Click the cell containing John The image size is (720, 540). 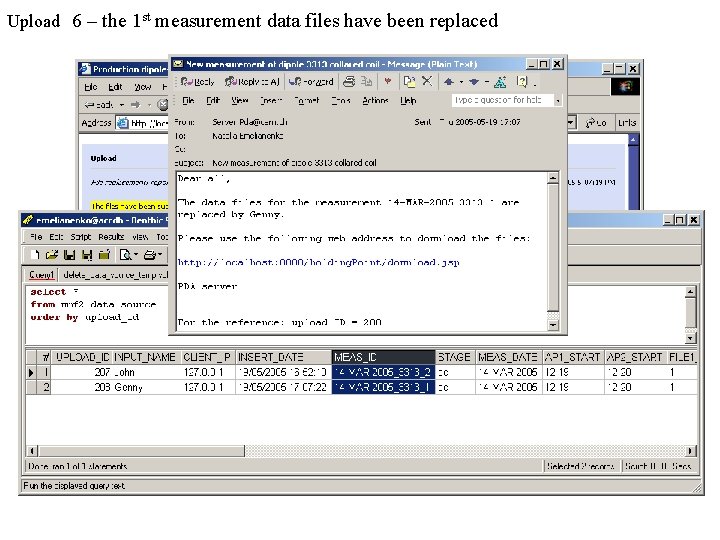146,372
